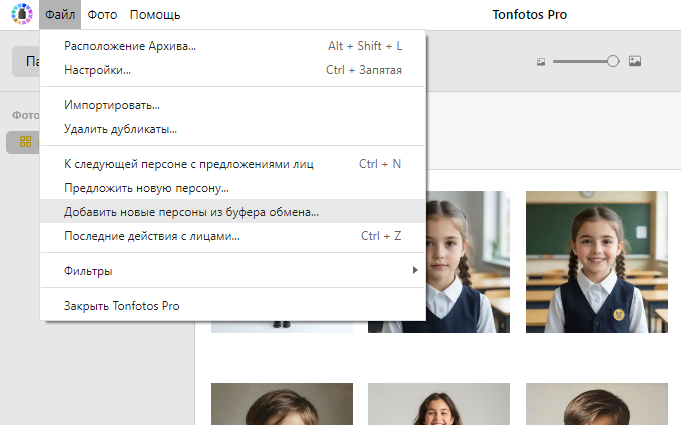Screen dimensions: 681x425
Task: Open Последние действия с лицами...
Action: point(151,236)
